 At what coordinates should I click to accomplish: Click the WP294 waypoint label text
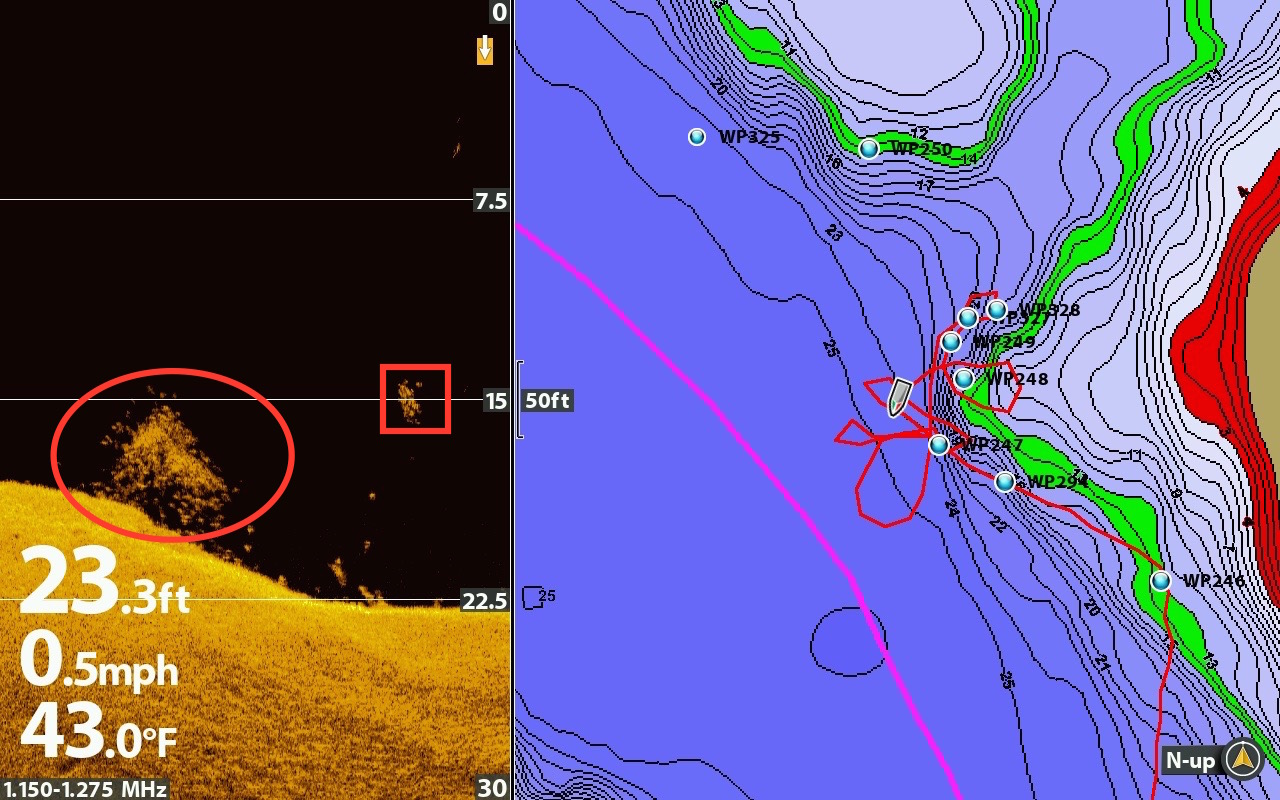coord(1058,482)
